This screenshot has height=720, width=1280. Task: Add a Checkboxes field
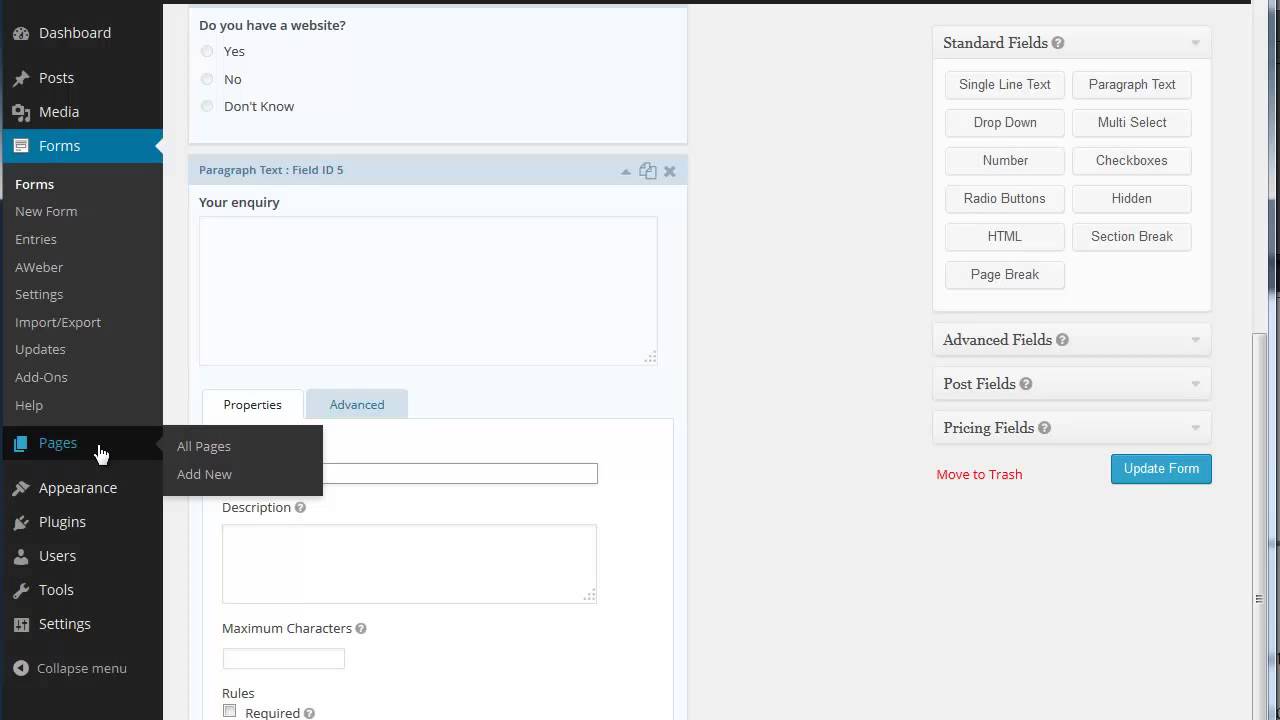tap(1132, 161)
